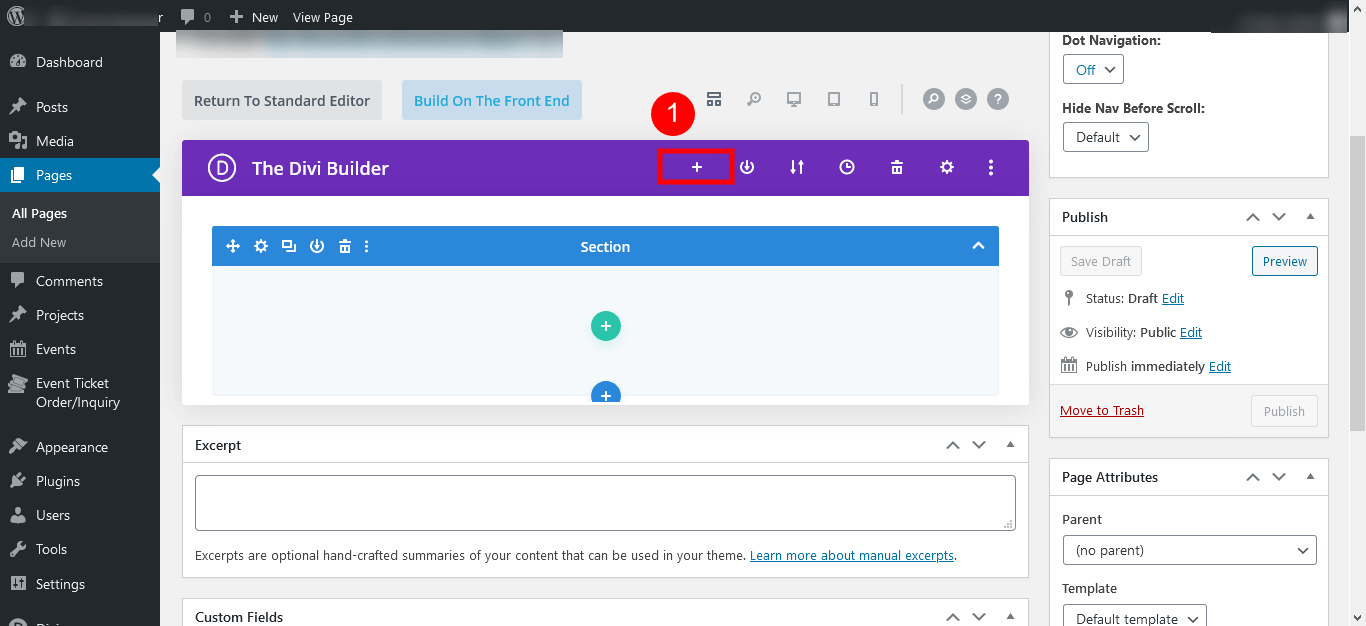Edit the Visibility Public link
The width and height of the screenshot is (1366, 626).
pyautogui.click(x=1191, y=332)
